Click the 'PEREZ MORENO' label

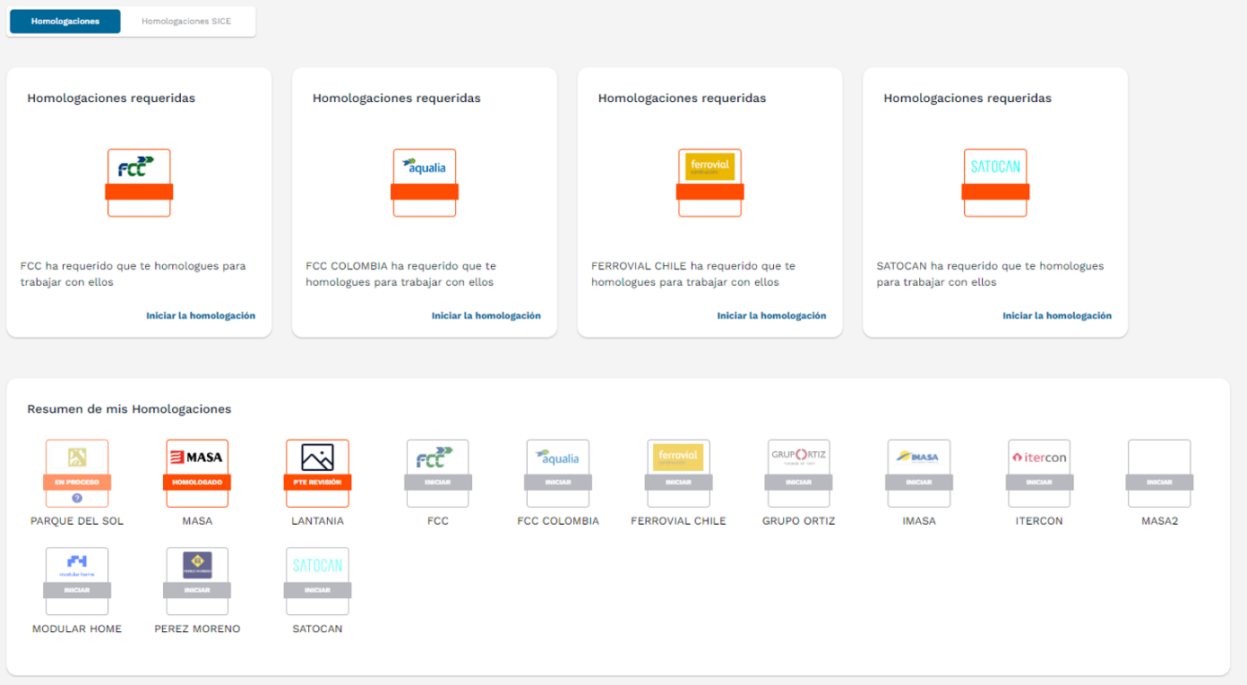pos(197,629)
